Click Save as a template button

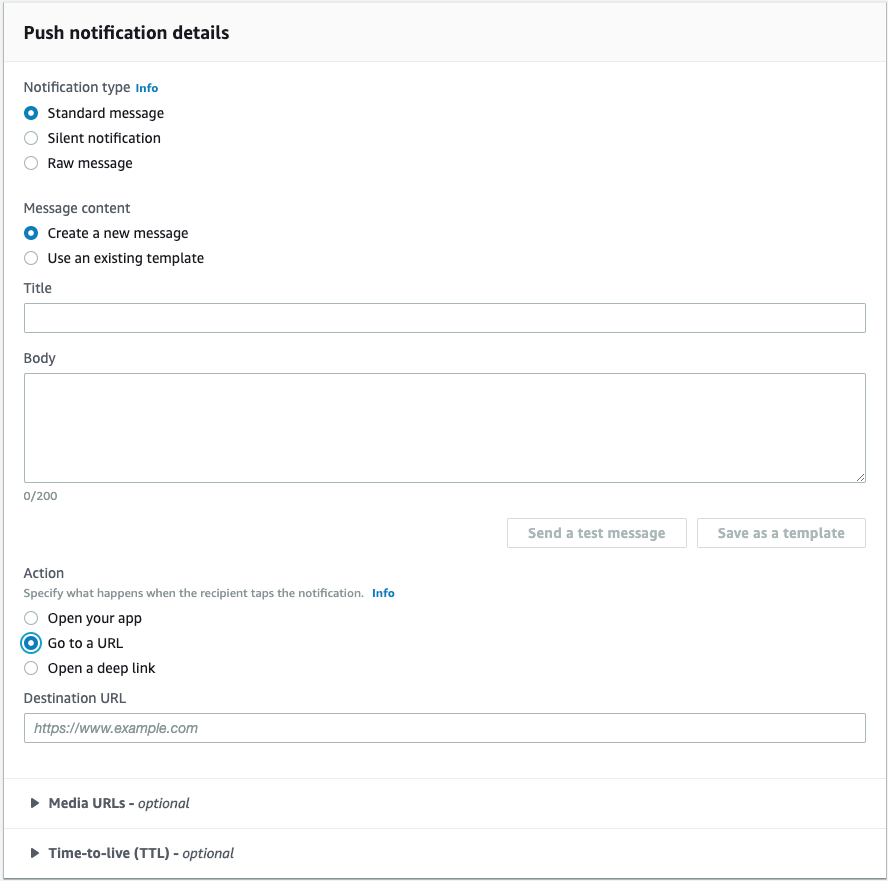[780, 533]
